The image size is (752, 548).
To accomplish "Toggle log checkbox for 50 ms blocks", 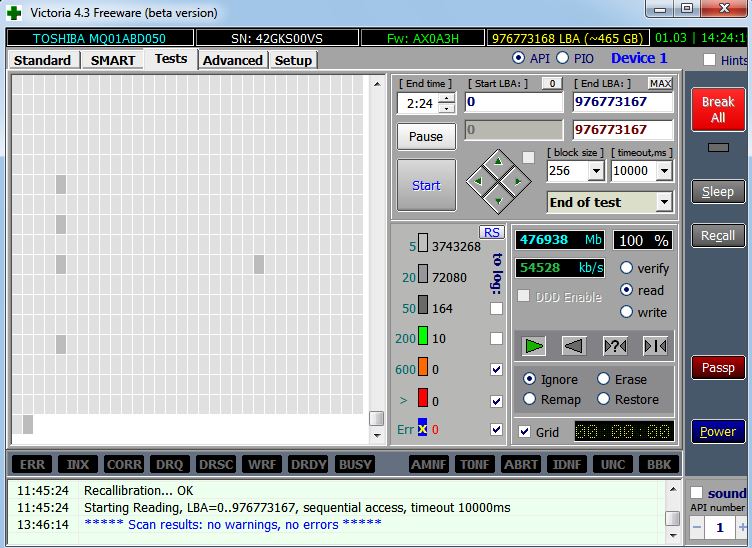I will [x=496, y=308].
